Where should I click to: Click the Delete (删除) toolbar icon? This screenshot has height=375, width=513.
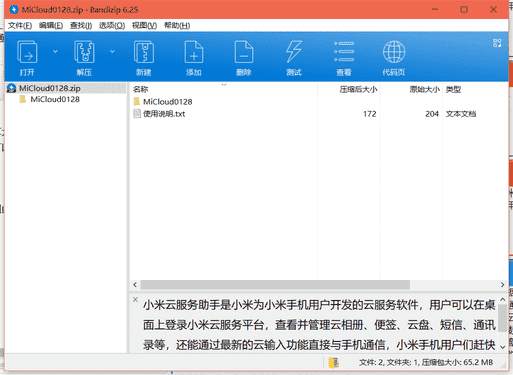coord(244,52)
